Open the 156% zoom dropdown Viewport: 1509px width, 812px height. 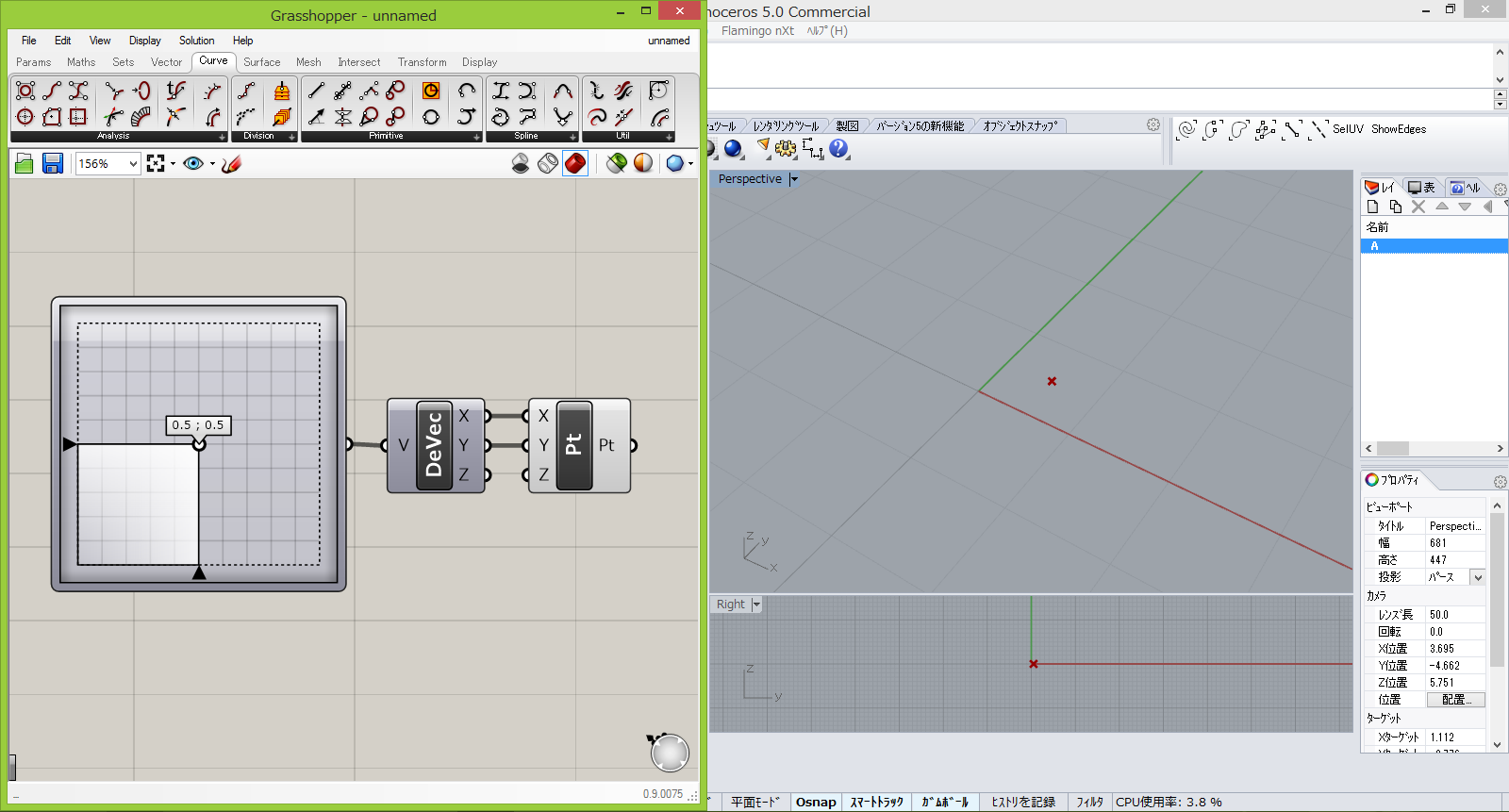133,164
